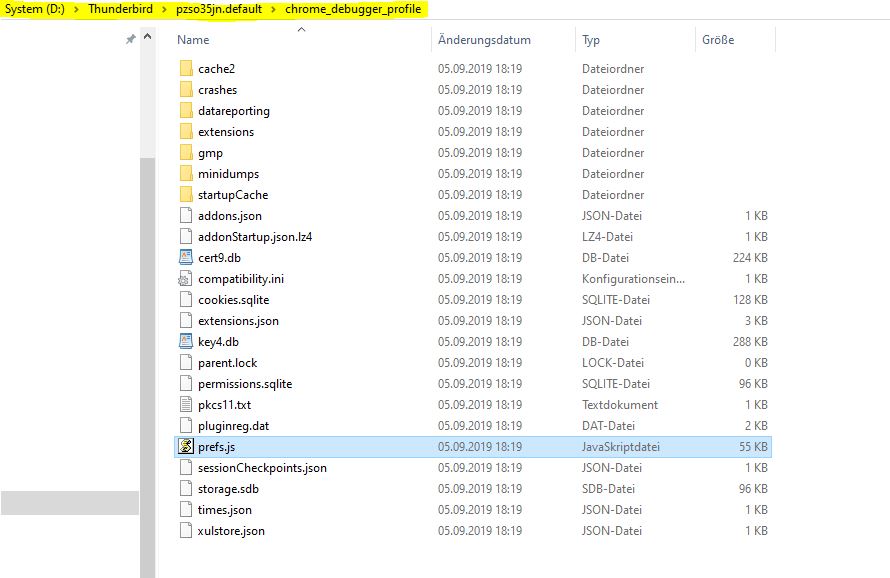Screen dimensions: 890x578
Task: Click the storage.sdb file icon
Action: [x=186, y=489]
